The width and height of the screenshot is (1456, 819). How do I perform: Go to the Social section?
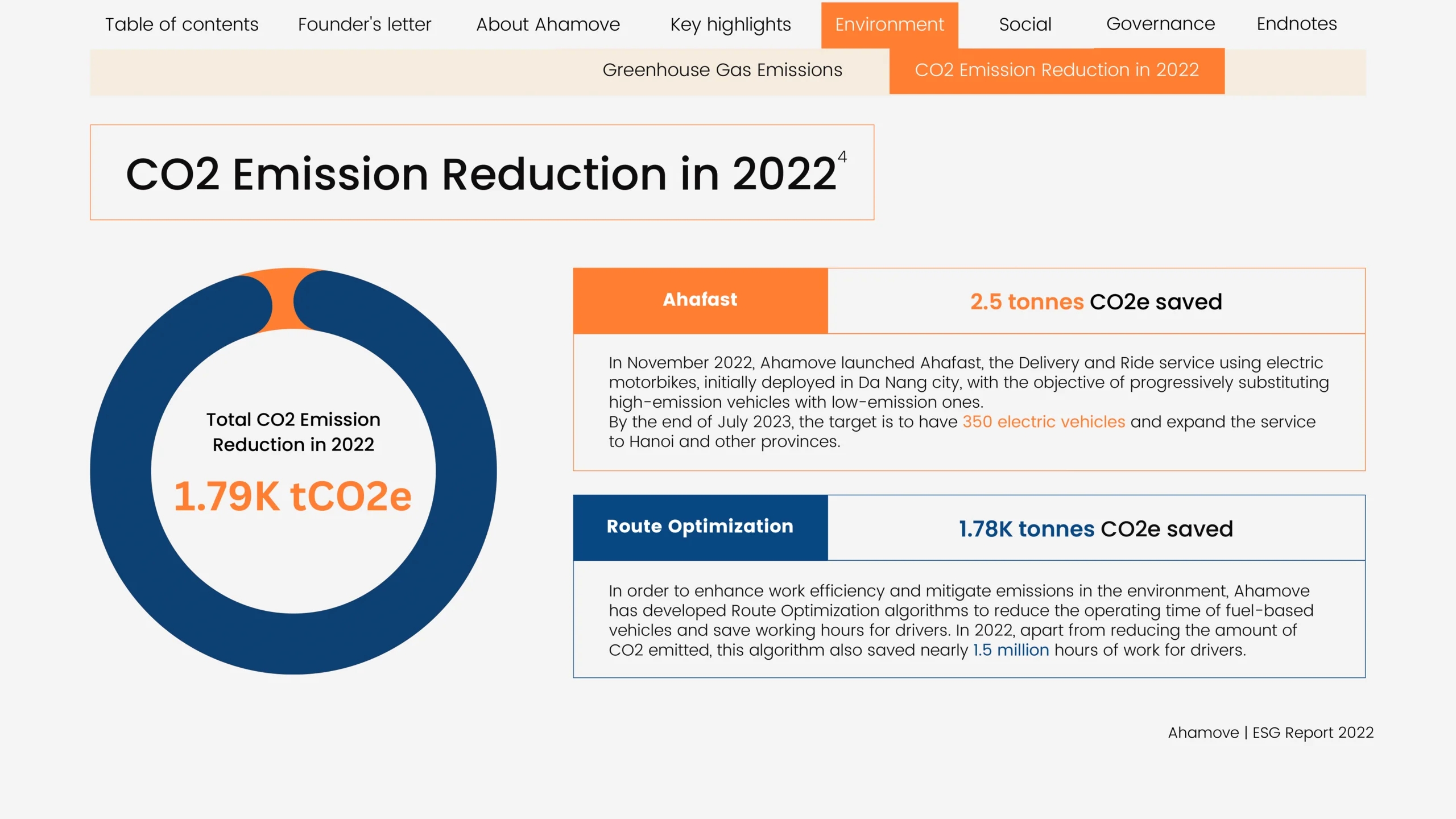tap(1024, 24)
